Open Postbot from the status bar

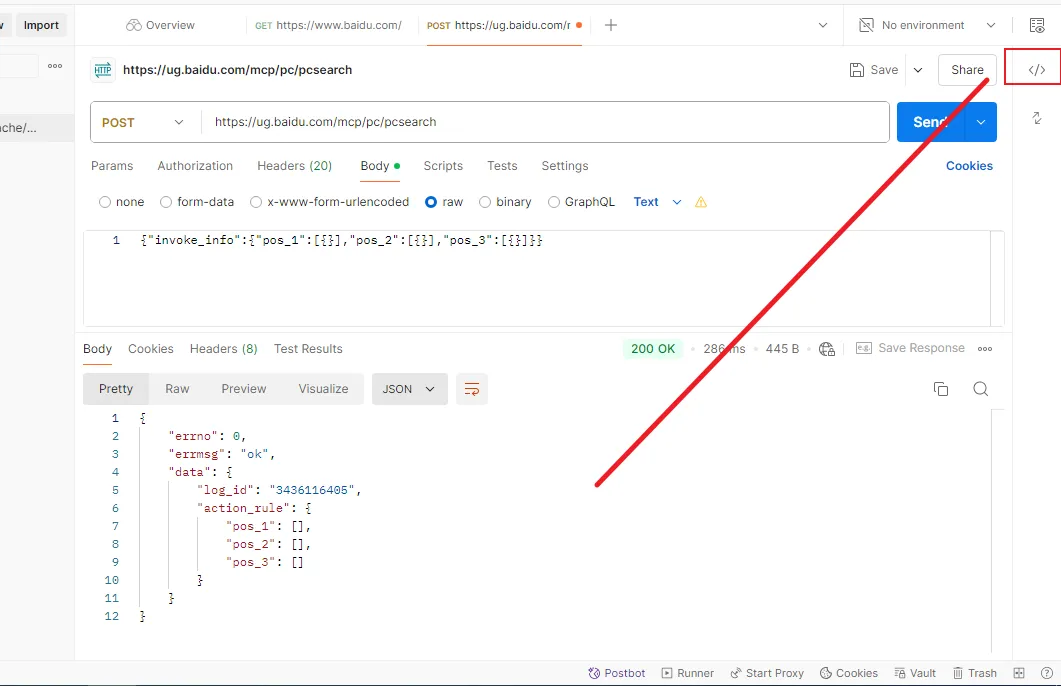[616, 673]
